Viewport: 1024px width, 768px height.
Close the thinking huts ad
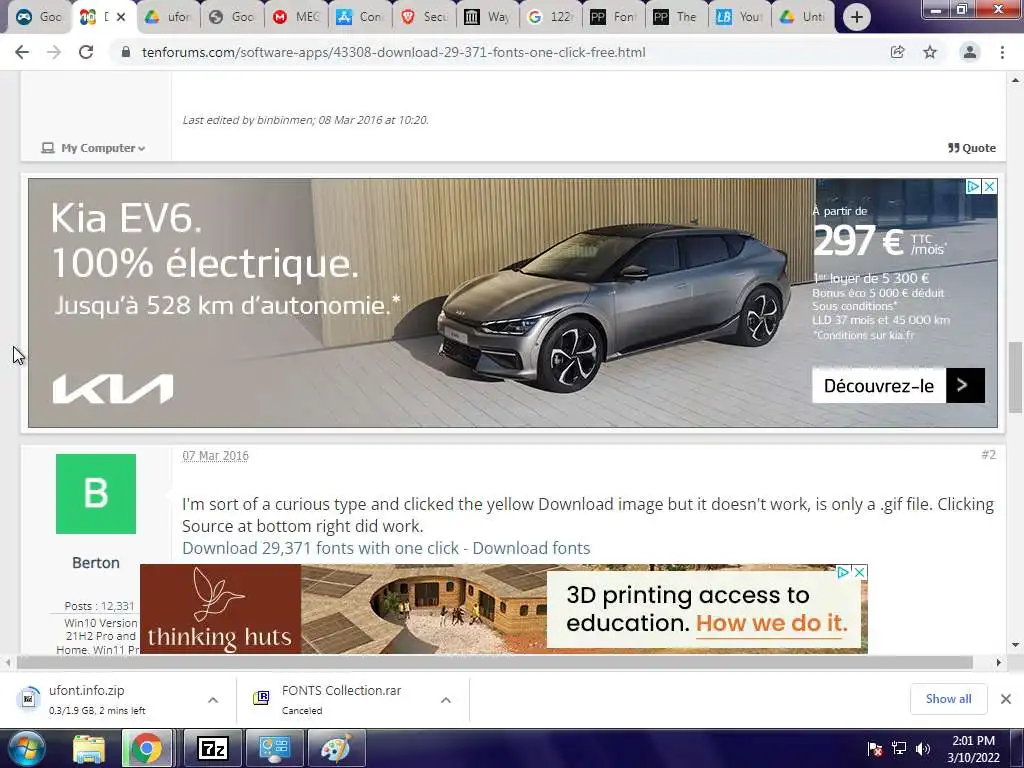(860, 572)
